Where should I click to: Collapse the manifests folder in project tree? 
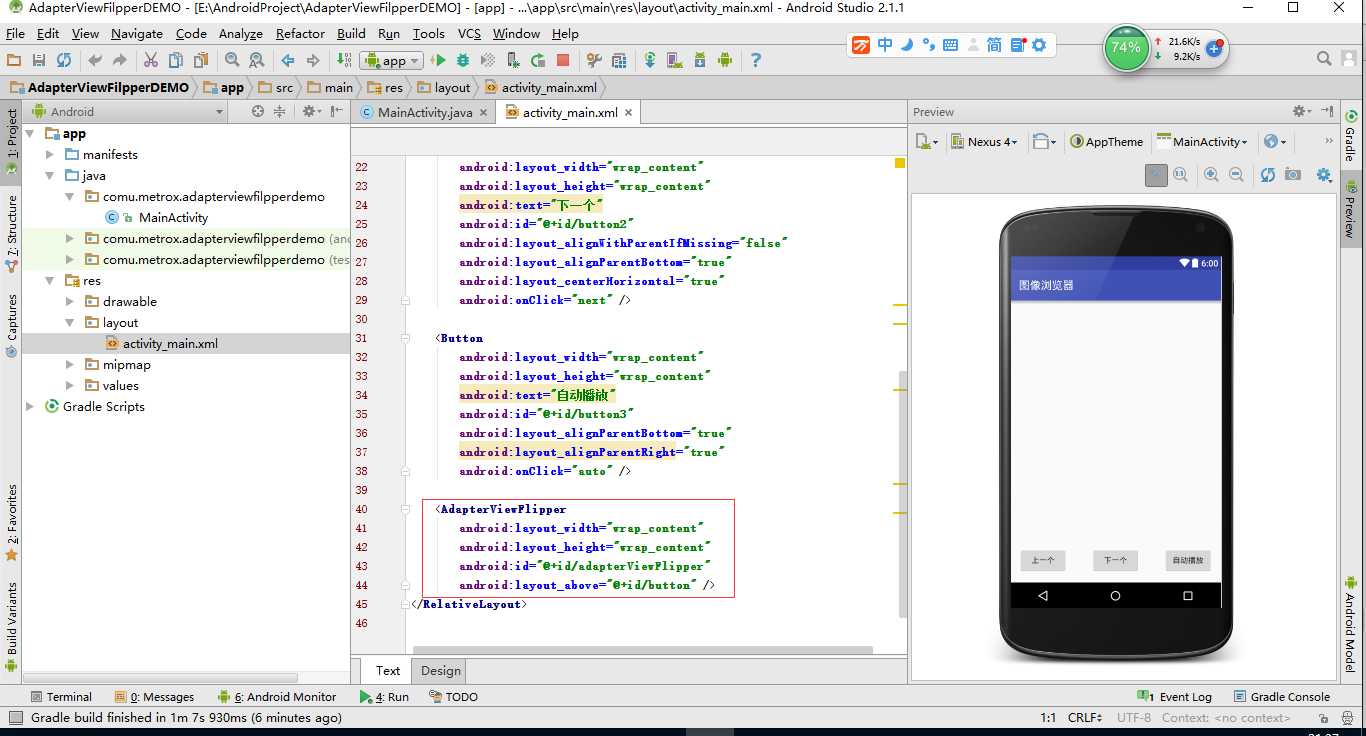click(x=50, y=155)
